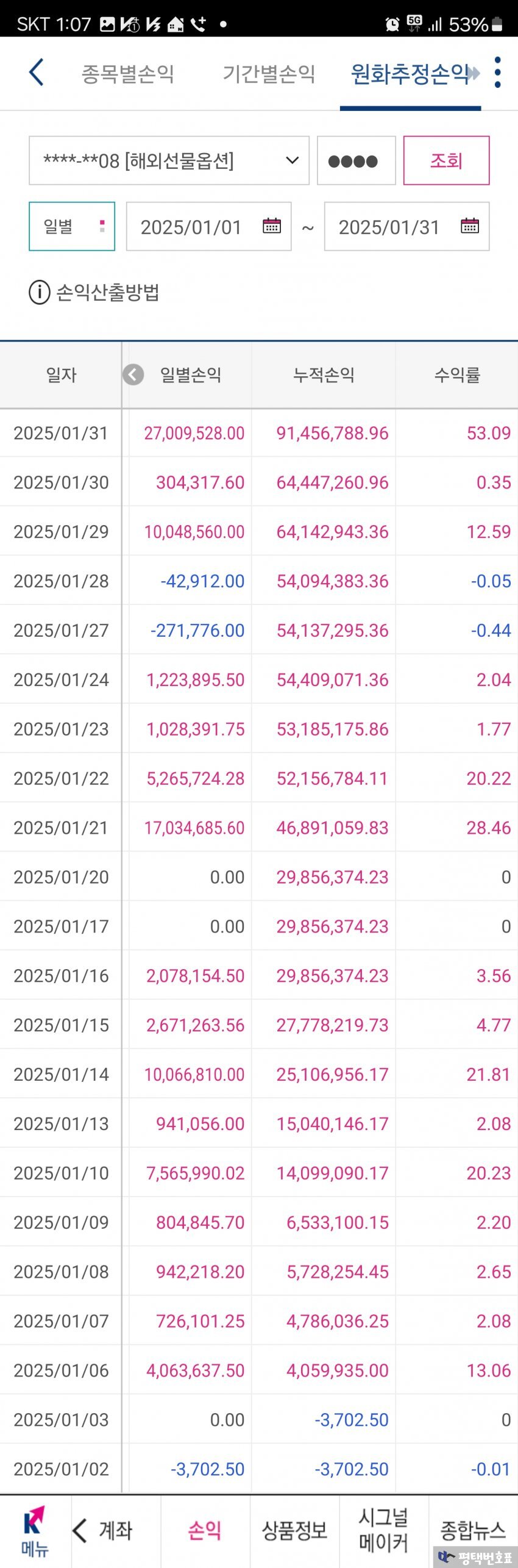Tap the back arrow icon

(37, 73)
